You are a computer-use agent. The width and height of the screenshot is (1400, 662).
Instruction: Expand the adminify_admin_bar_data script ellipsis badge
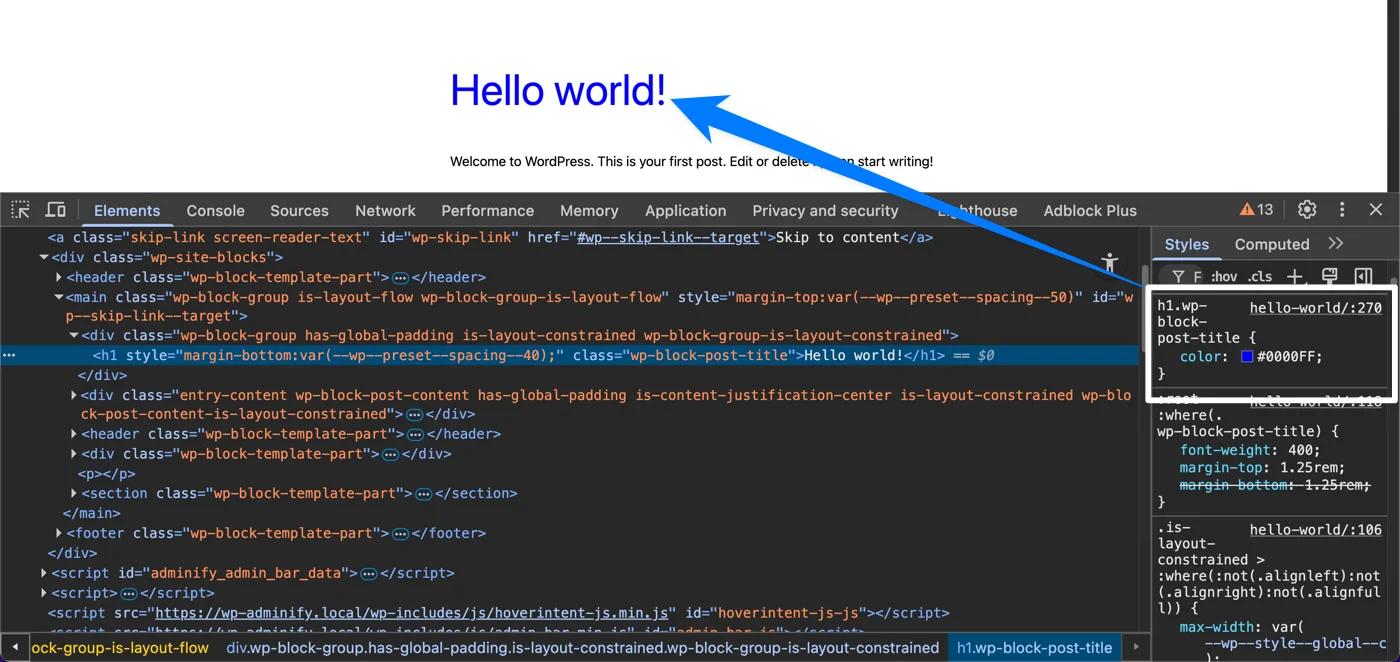[x=369, y=573]
